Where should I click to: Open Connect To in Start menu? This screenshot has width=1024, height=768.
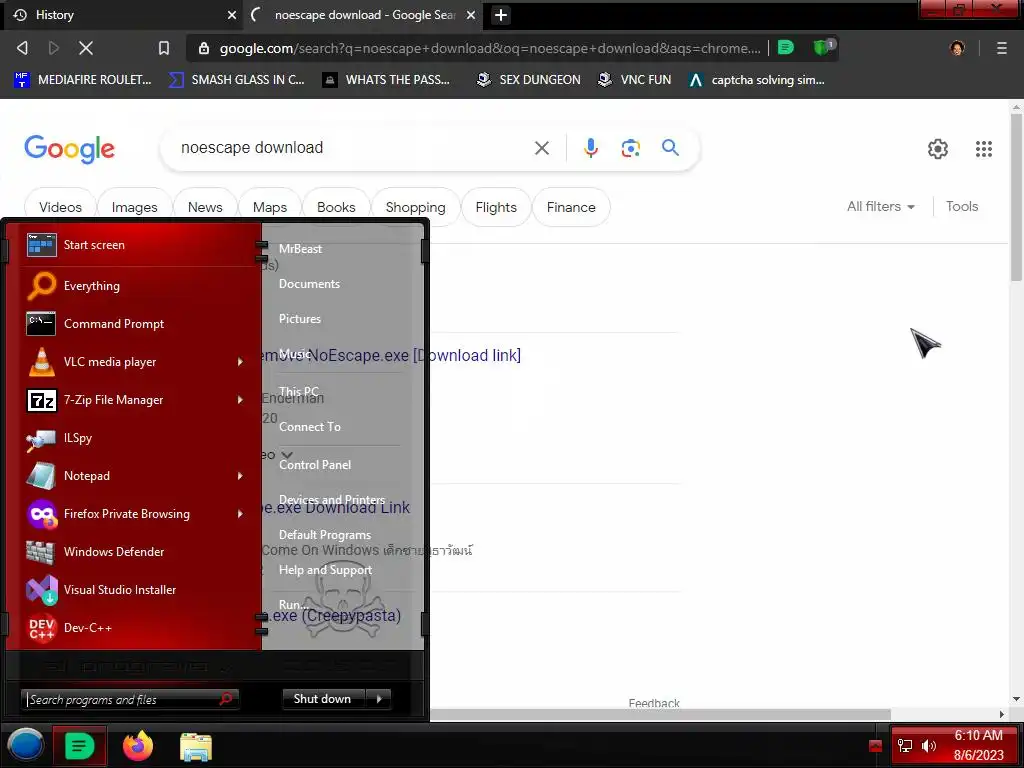coord(310,426)
